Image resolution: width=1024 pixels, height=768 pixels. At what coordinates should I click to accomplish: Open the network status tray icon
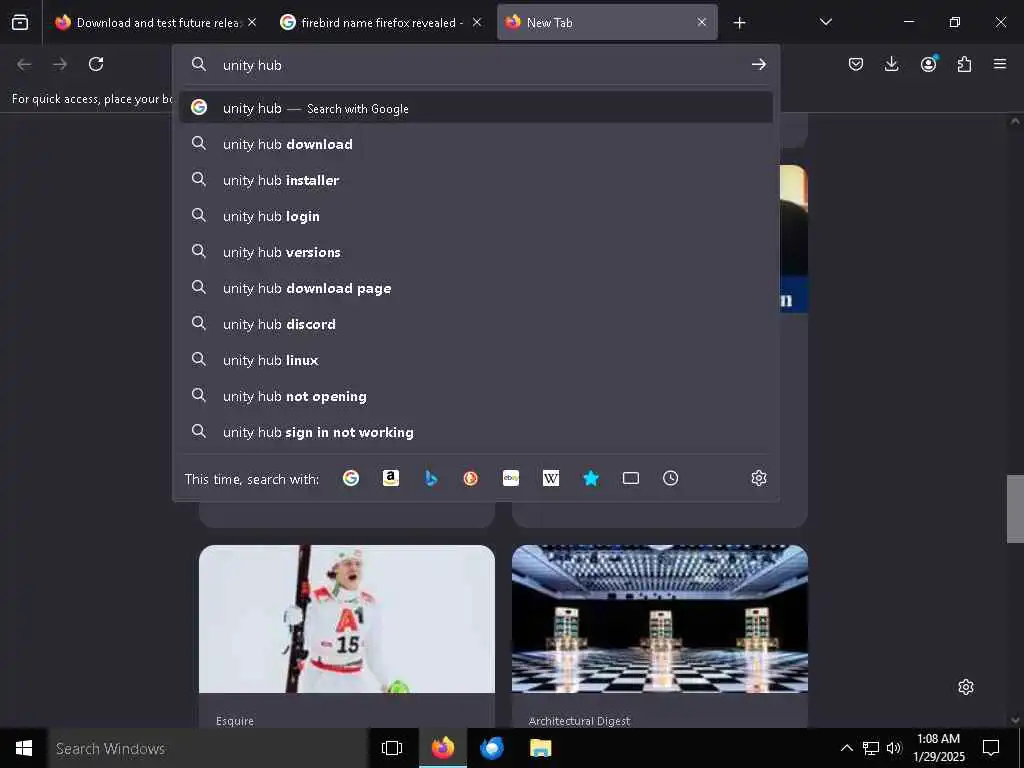[871, 748]
